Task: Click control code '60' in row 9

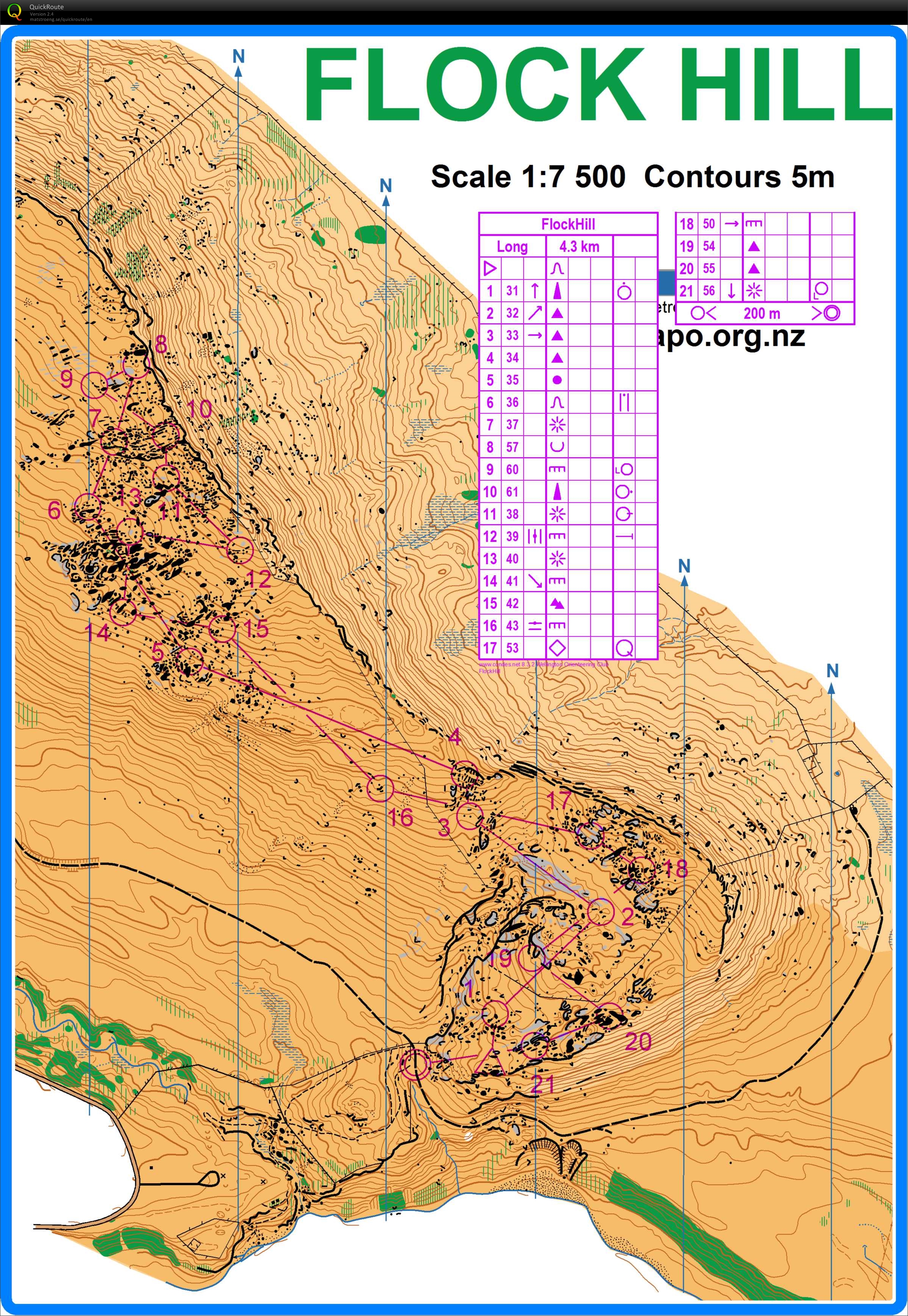Action: pos(512,469)
